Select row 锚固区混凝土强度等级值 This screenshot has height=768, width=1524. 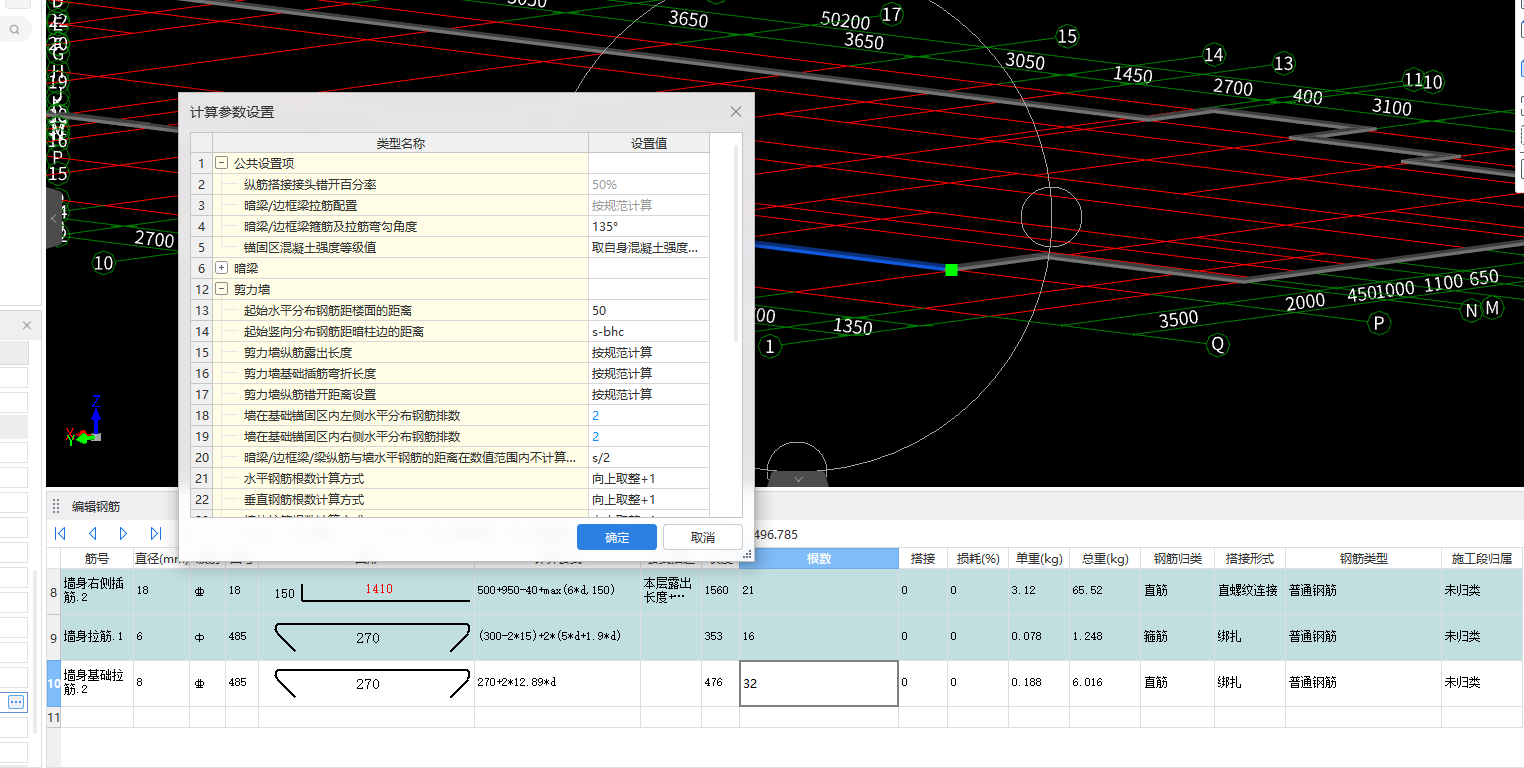(x=401, y=247)
